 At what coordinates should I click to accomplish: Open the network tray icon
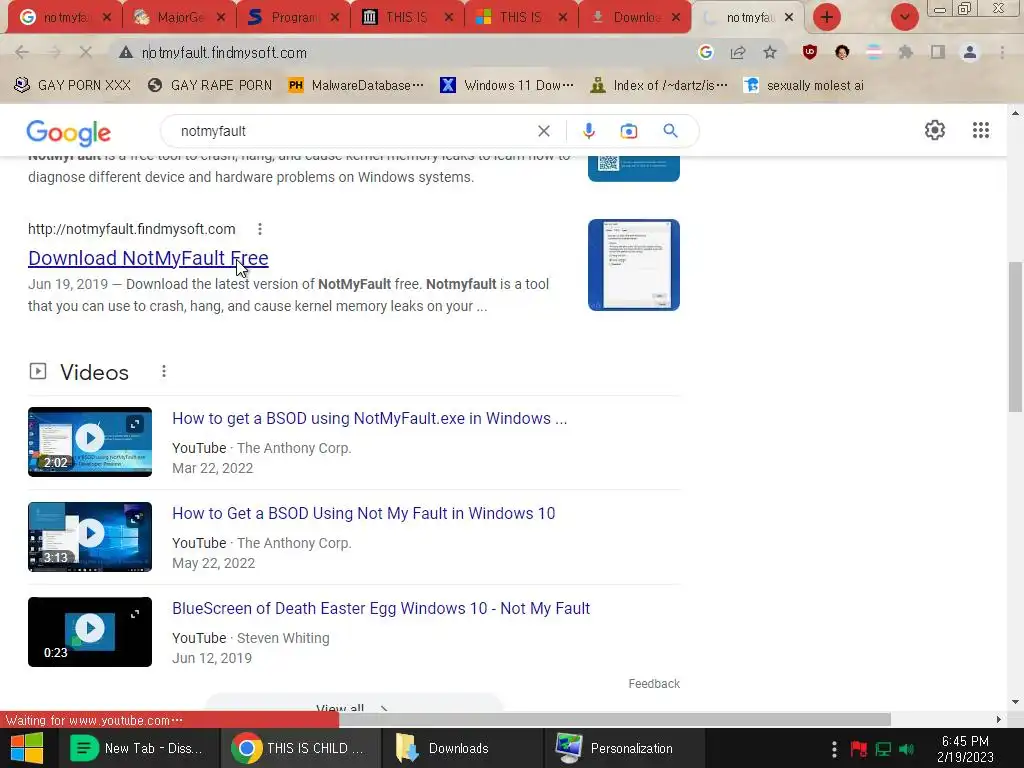tap(883, 748)
